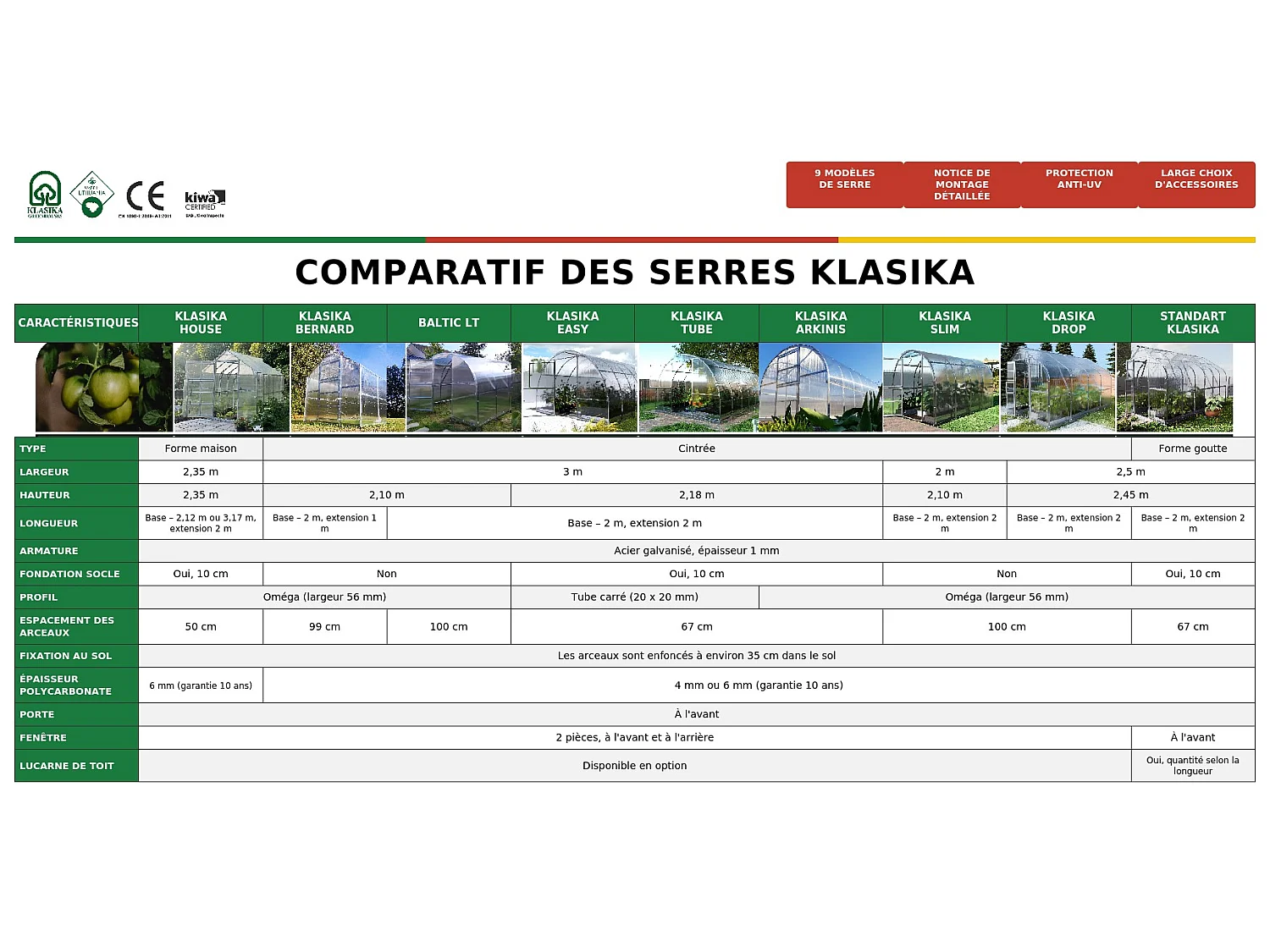Screen dimensions: 1270x952
Task: Click the 'Lucarne de toit' row label
Action: point(77,766)
